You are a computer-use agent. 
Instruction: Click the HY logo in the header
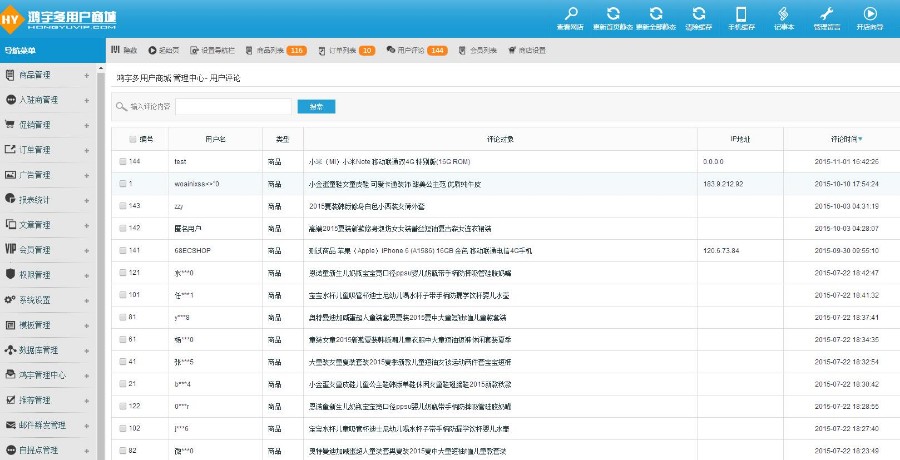pos(11,19)
